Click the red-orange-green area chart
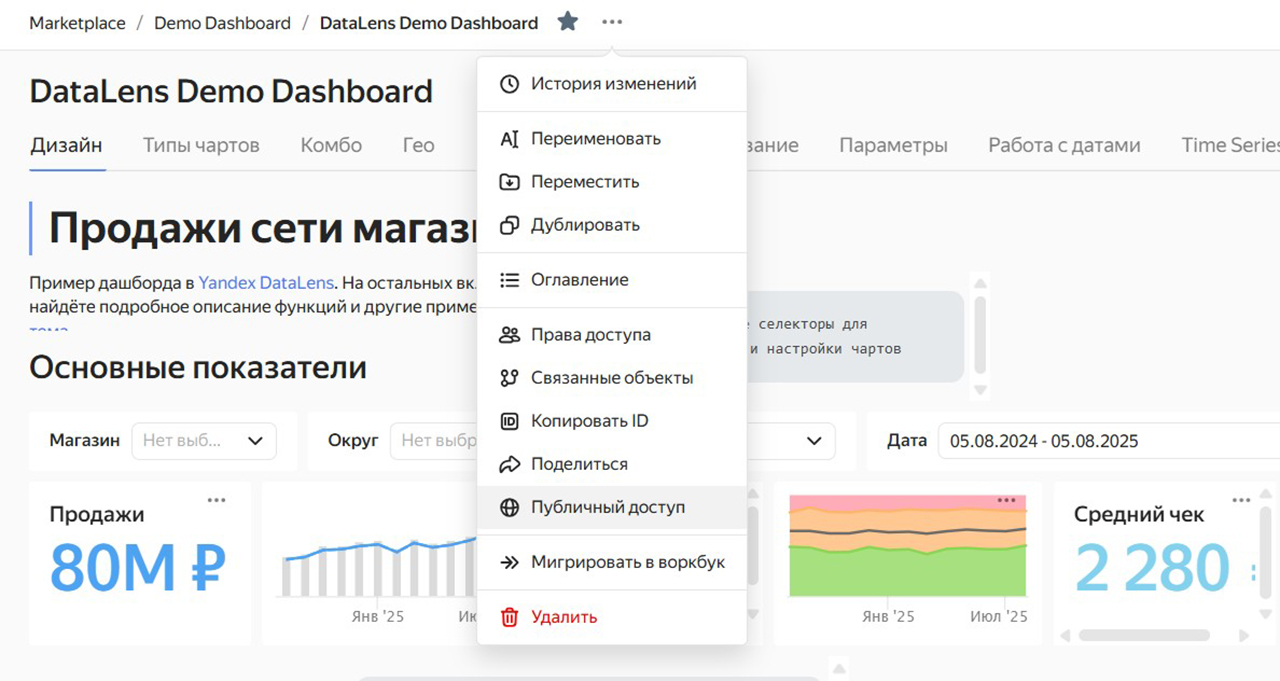Screen dimensions: 1280x681 pyautogui.click(x=907, y=546)
